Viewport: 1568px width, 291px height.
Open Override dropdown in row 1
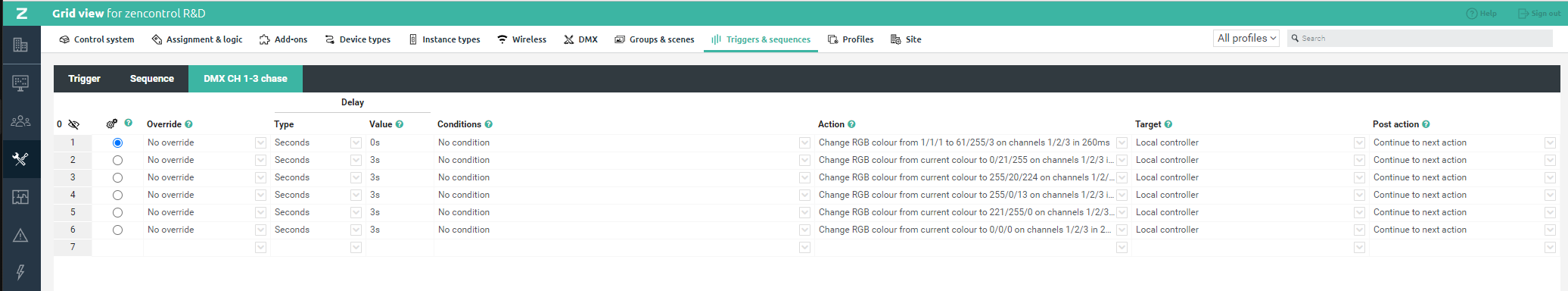coord(260,142)
